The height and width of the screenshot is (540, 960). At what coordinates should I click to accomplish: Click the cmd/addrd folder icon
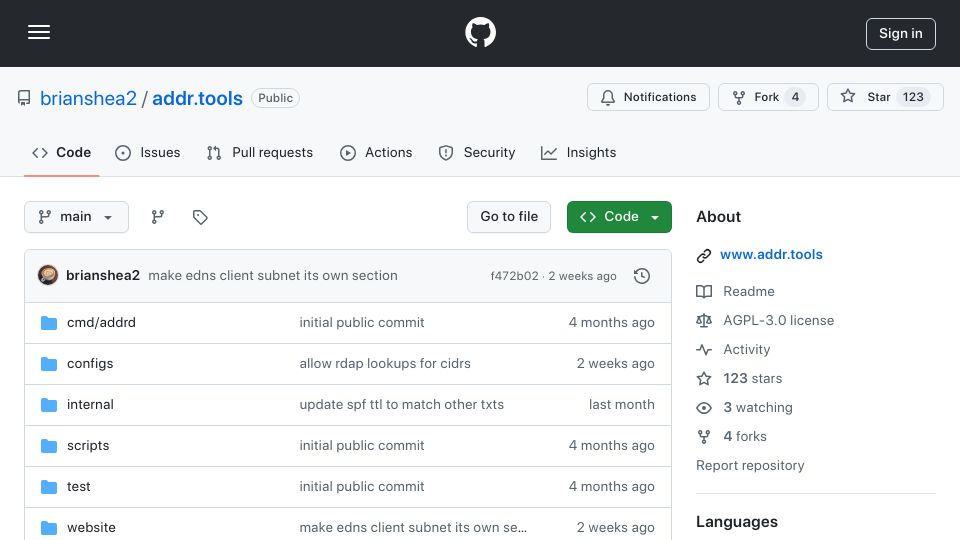(x=49, y=323)
